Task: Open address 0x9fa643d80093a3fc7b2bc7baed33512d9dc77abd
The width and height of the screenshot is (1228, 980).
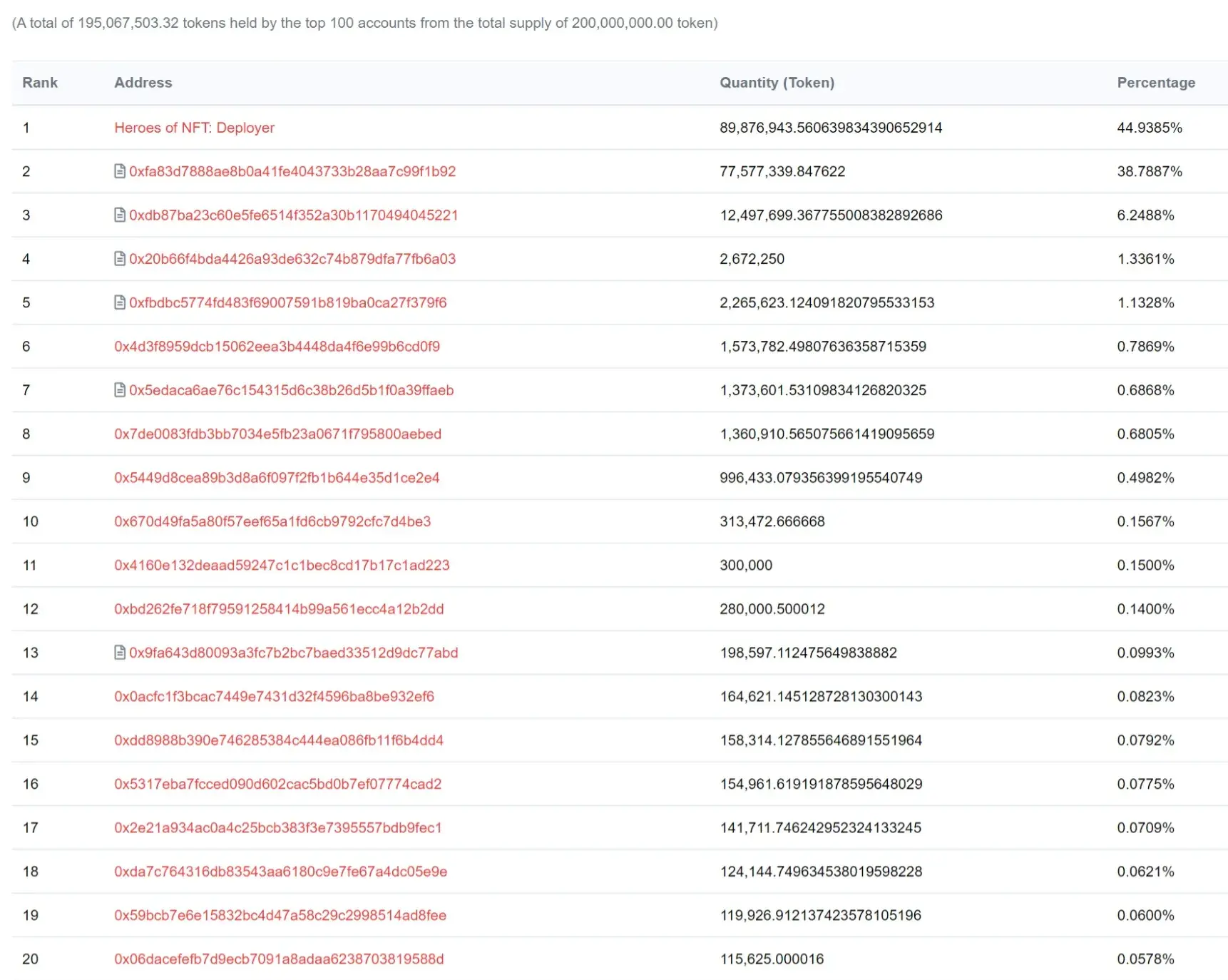Action: point(294,653)
